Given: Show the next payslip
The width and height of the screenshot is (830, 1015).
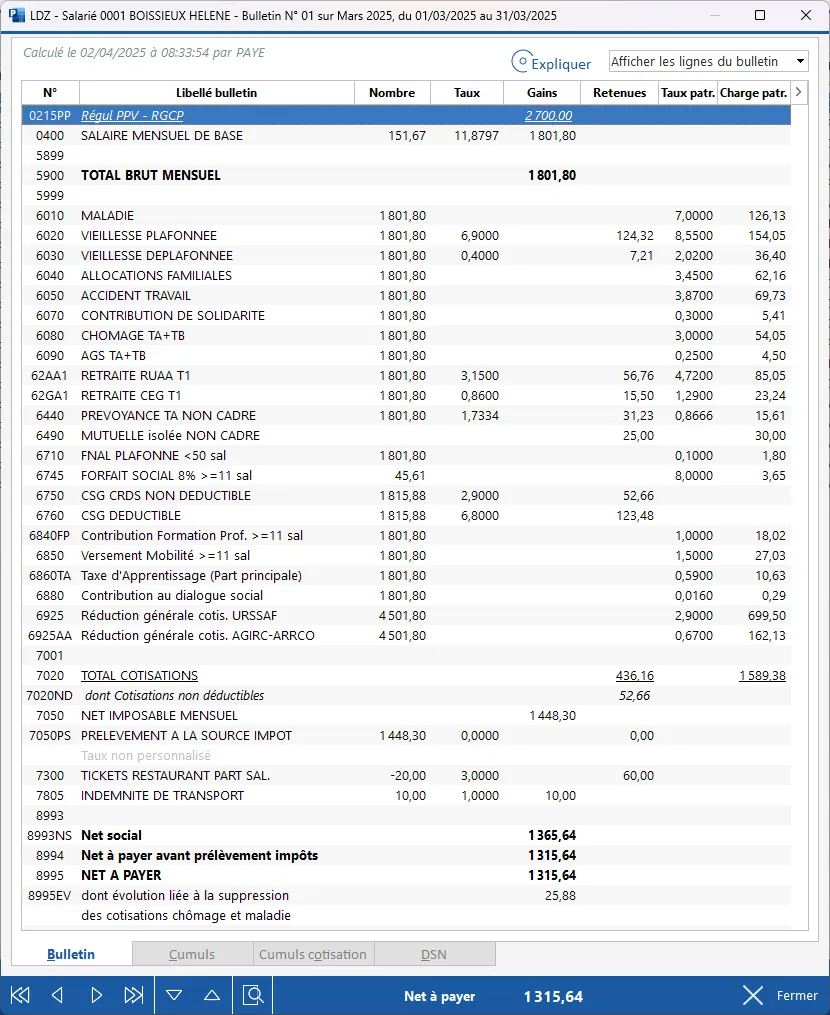Looking at the screenshot, I should pyautogui.click(x=97, y=995).
